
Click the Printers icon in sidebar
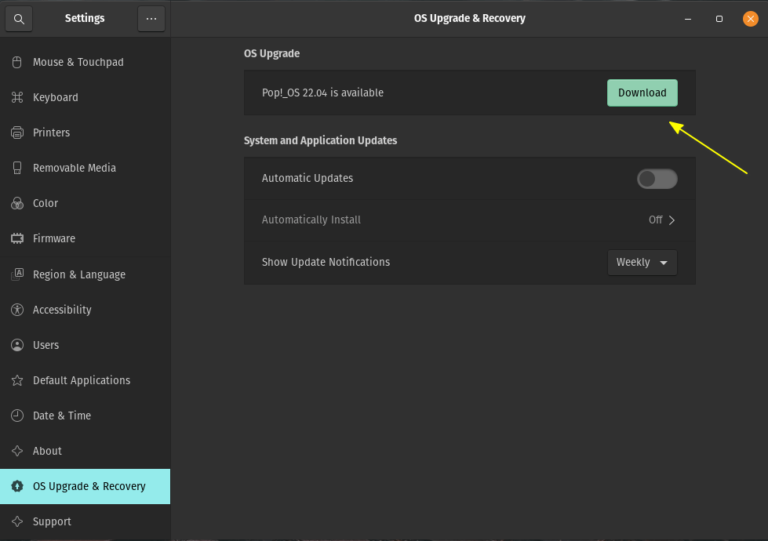(17, 132)
